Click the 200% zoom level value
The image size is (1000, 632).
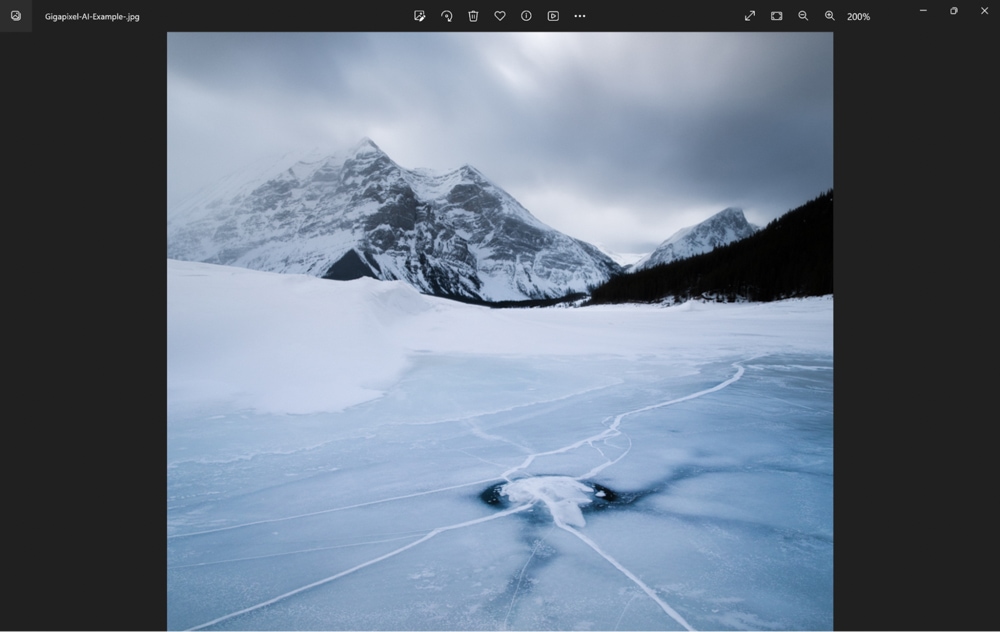click(858, 17)
